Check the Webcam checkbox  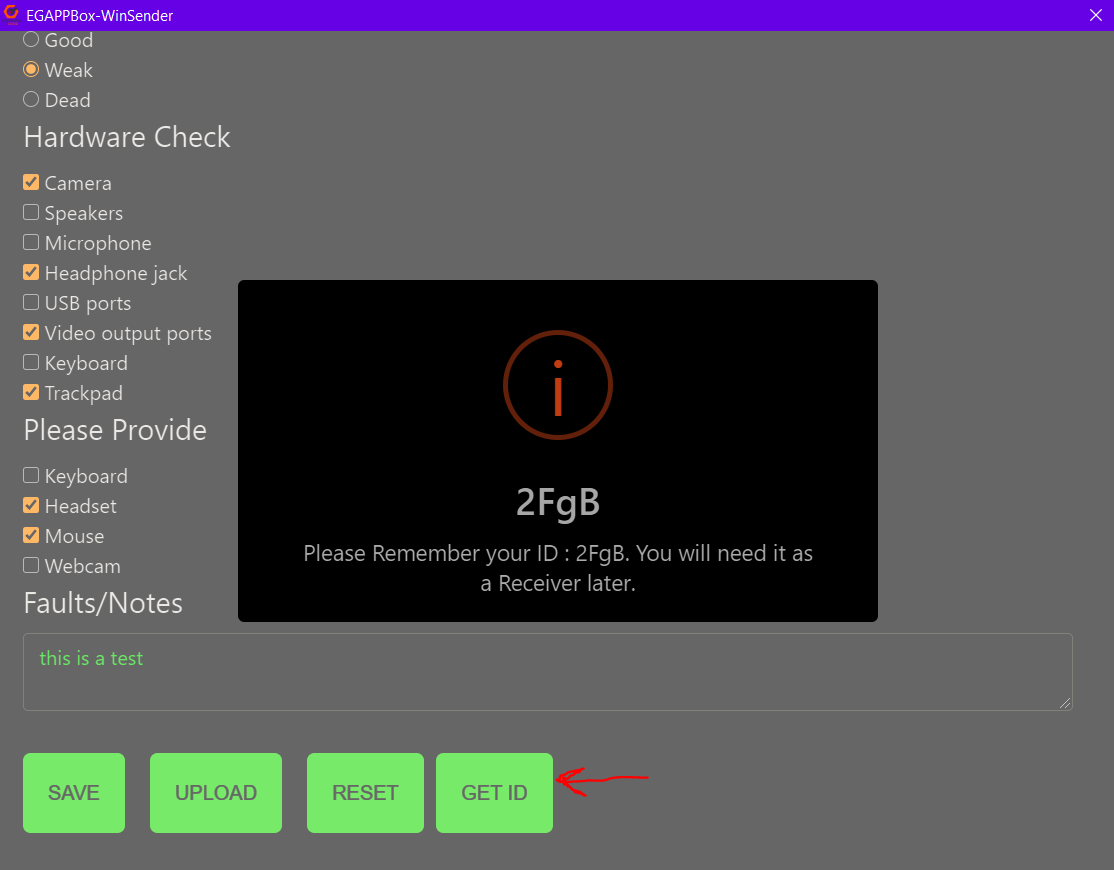point(31,566)
